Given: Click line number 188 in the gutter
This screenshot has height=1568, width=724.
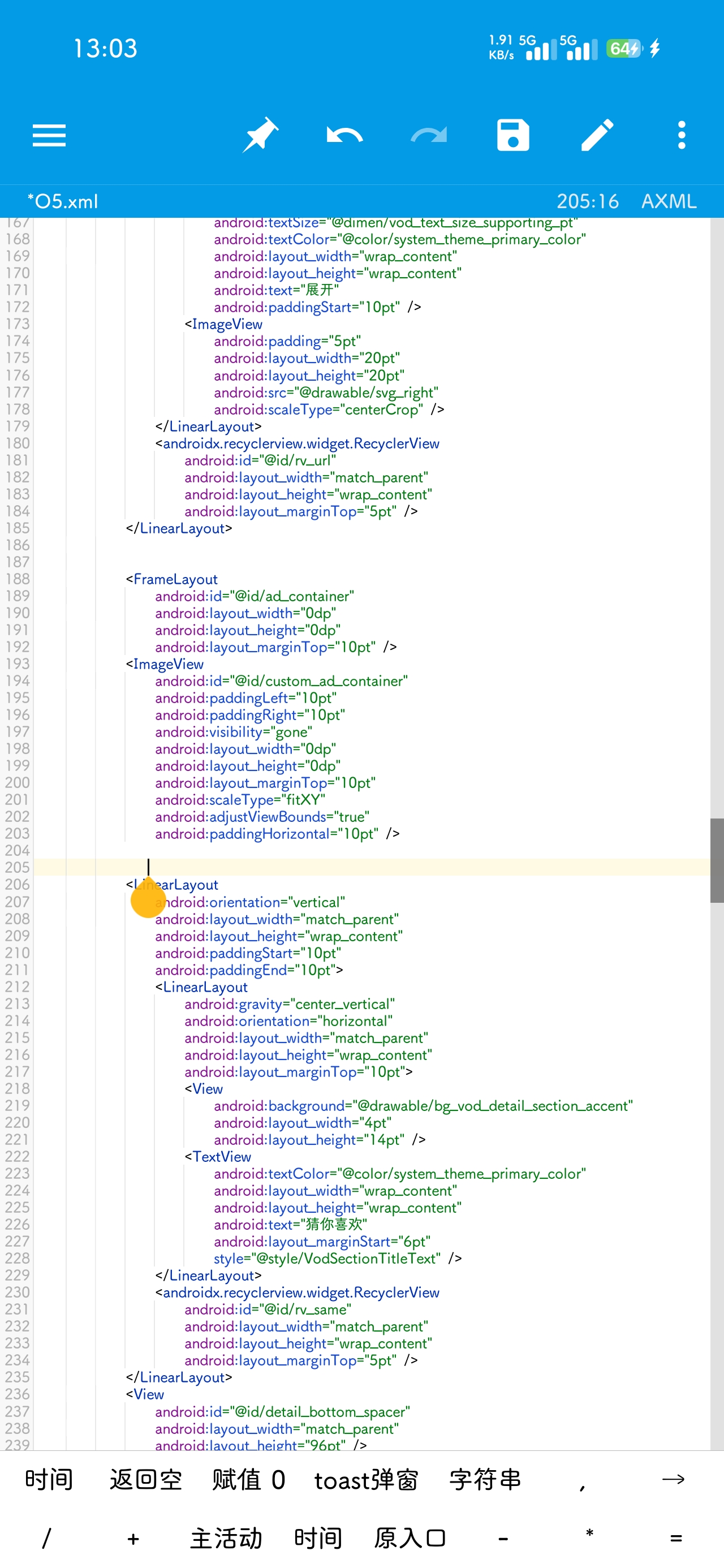Looking at the screenshot, I should coord(17,579).
